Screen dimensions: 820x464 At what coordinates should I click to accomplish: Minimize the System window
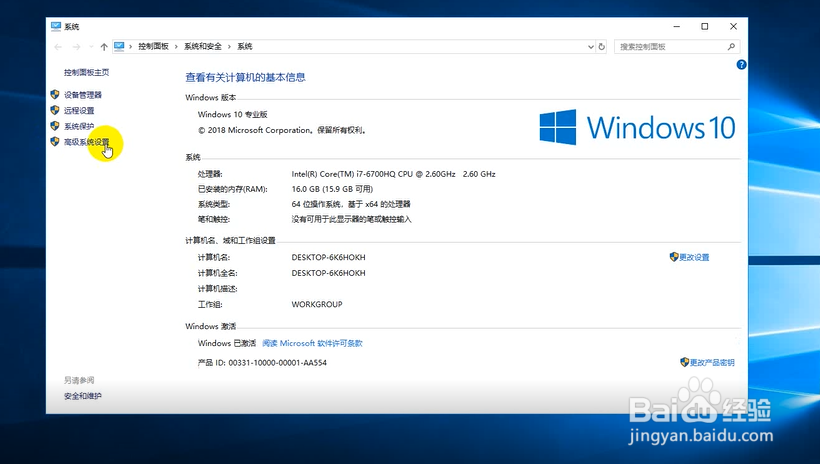pyautogui.click(x=676, y=26)
